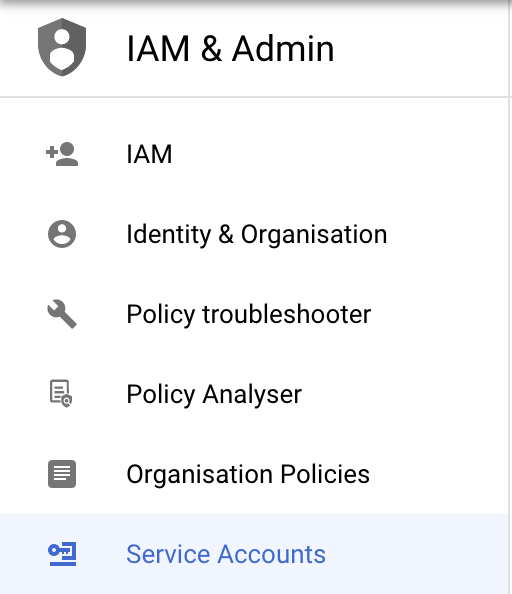
Task: Click the Policy troubleshooter wrench icon
Action: 62,314
